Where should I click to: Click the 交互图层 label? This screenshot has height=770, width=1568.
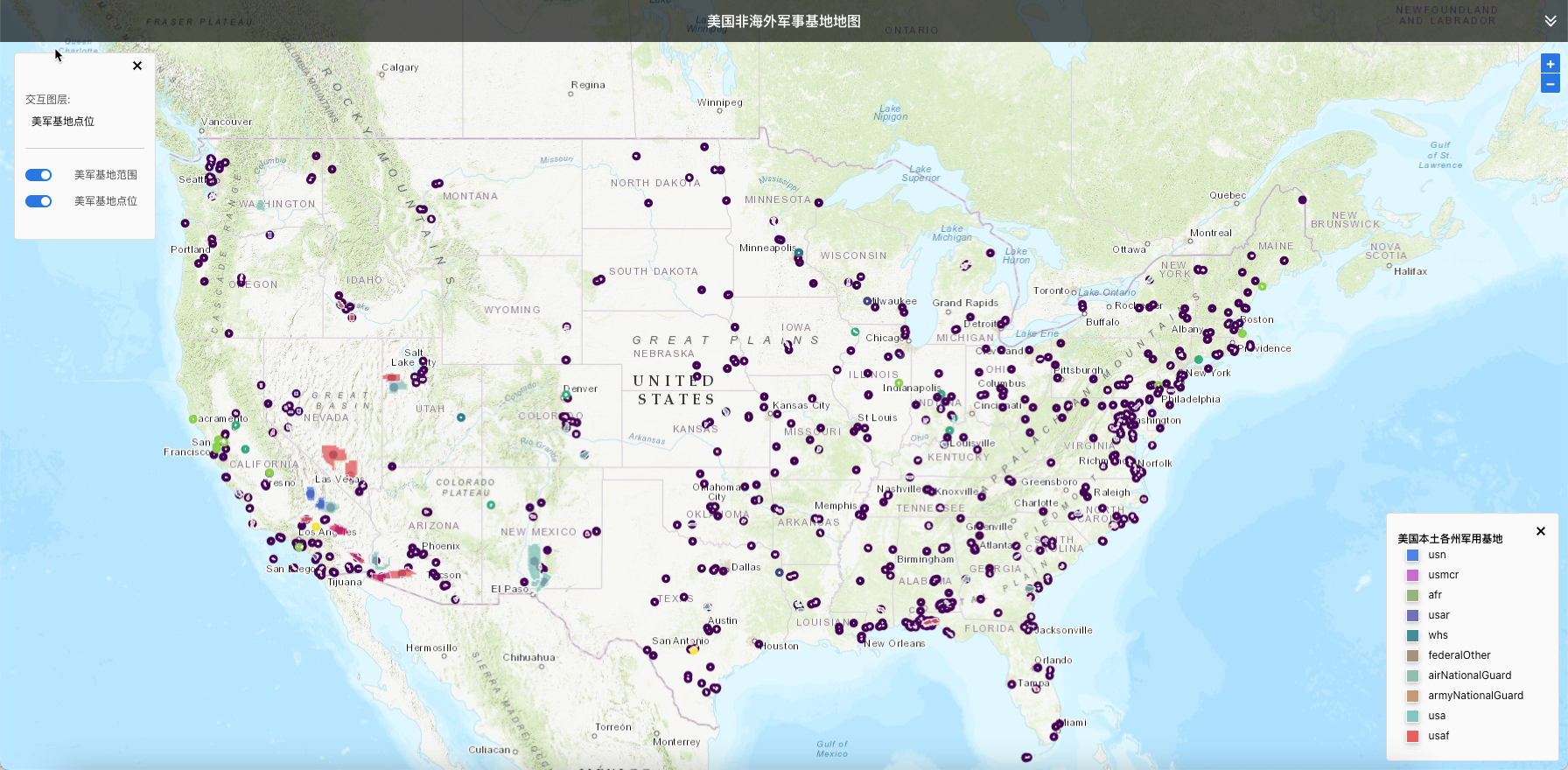pyautogui.click(x=47, y=100)
